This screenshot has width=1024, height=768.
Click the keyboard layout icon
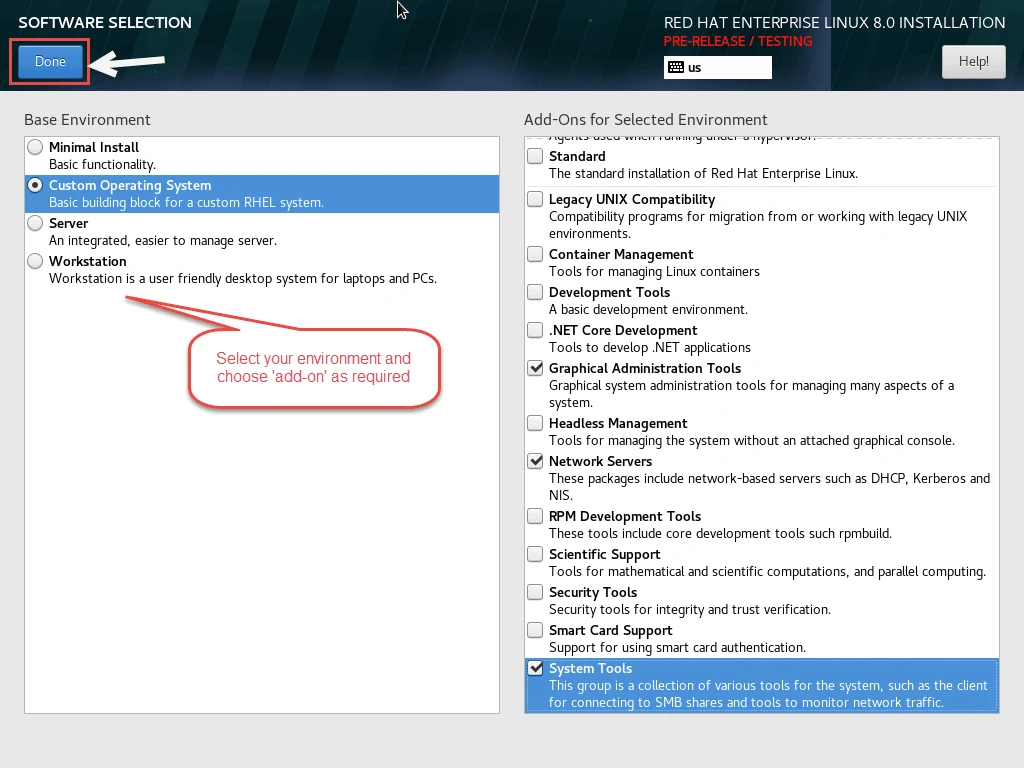[676, 68]
